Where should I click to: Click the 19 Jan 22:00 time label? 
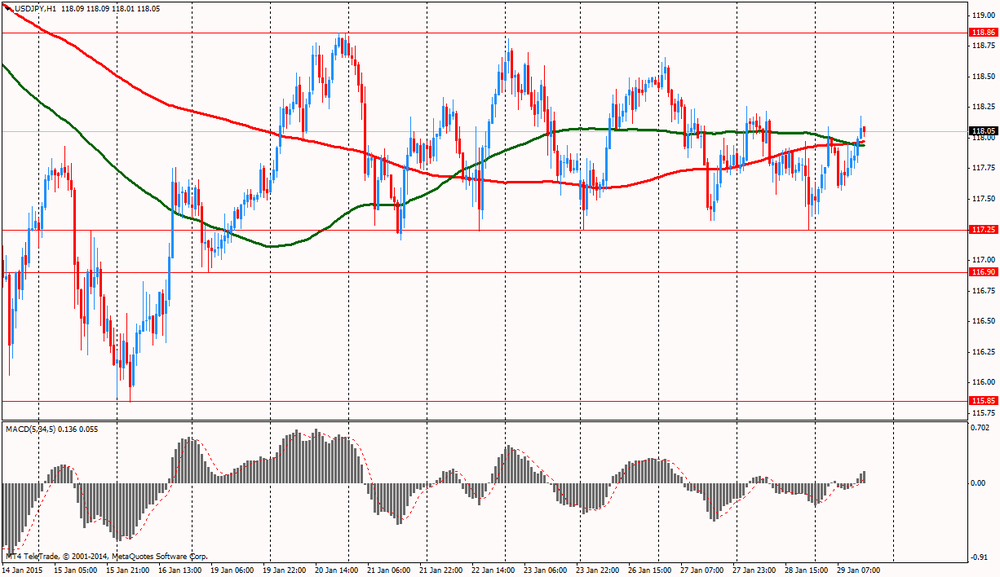tap(285, 570)
